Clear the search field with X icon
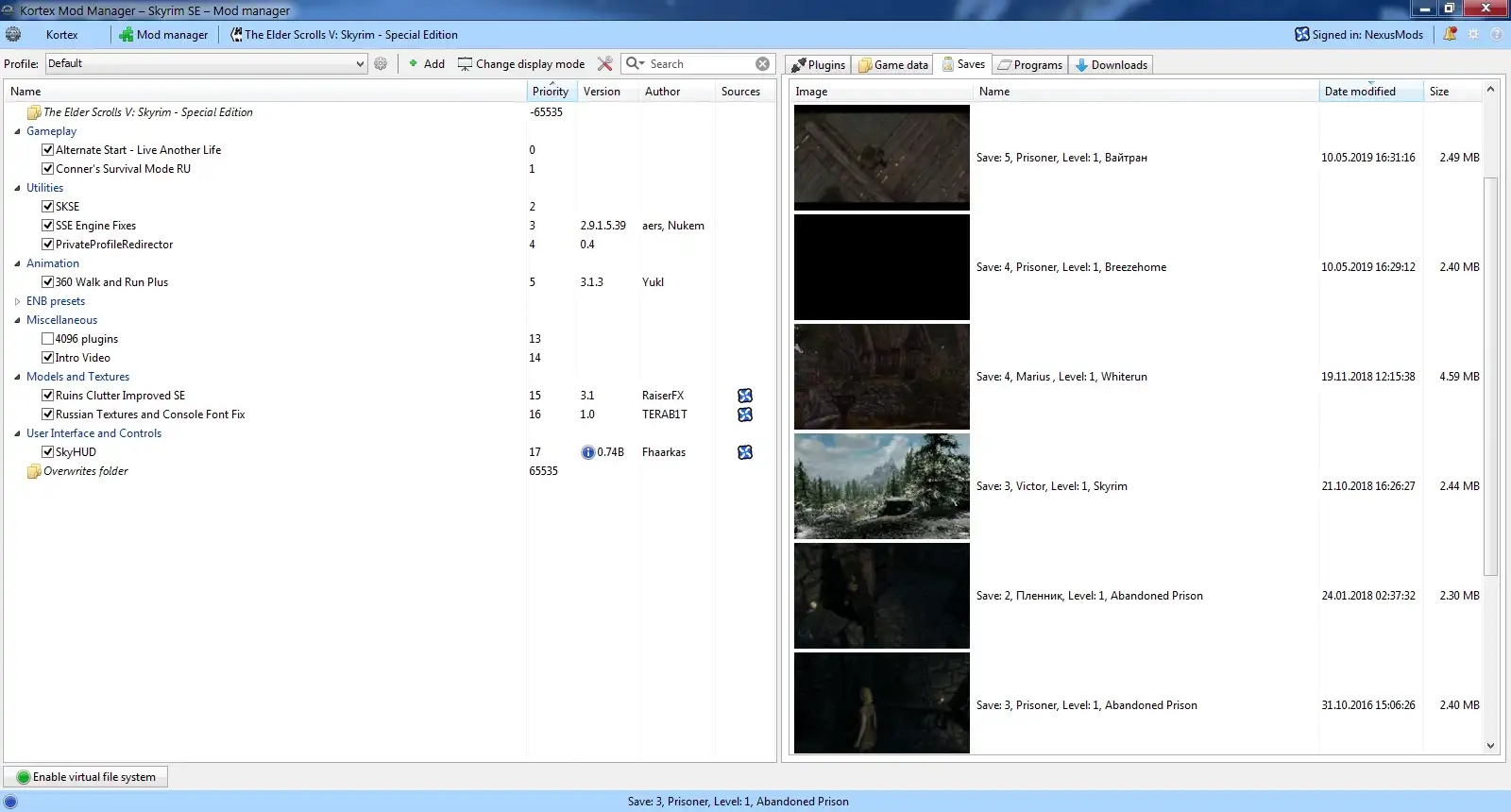Image resolution: width=1511 pixels, height=812 pixels. point(762,63)
